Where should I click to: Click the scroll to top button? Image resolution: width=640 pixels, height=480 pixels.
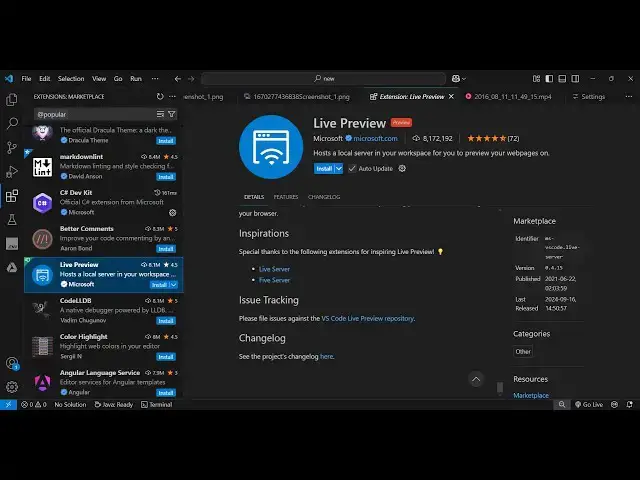pyautogui.click(x=476, y=379)
